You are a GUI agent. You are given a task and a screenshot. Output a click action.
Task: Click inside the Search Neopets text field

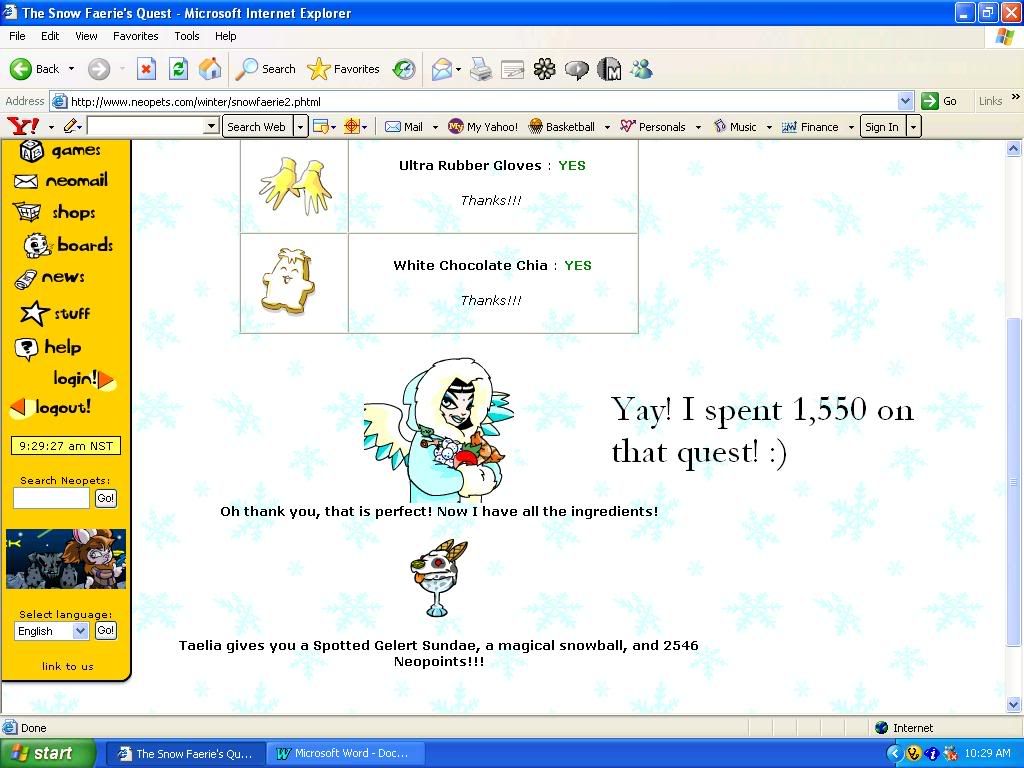(x=52, y=498)
